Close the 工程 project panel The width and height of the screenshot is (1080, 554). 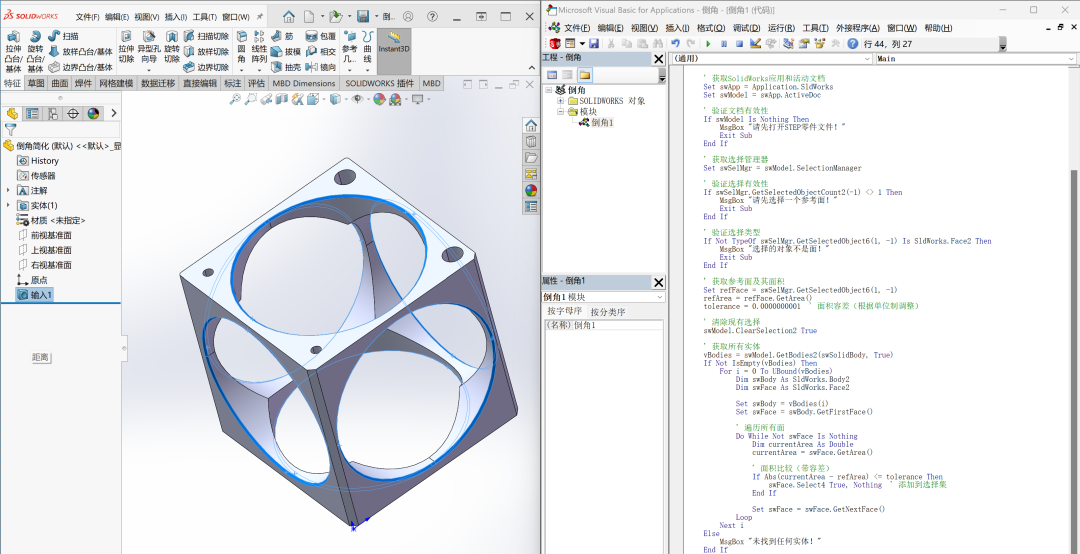(658, 59)
